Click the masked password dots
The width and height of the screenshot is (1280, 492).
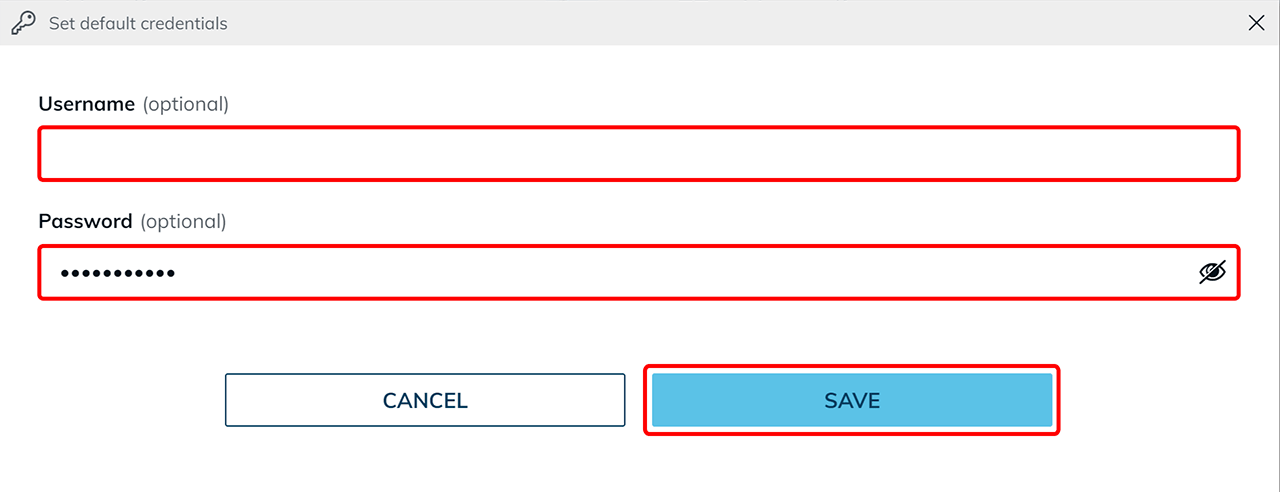pyautogui.click(x=117, y=272)
